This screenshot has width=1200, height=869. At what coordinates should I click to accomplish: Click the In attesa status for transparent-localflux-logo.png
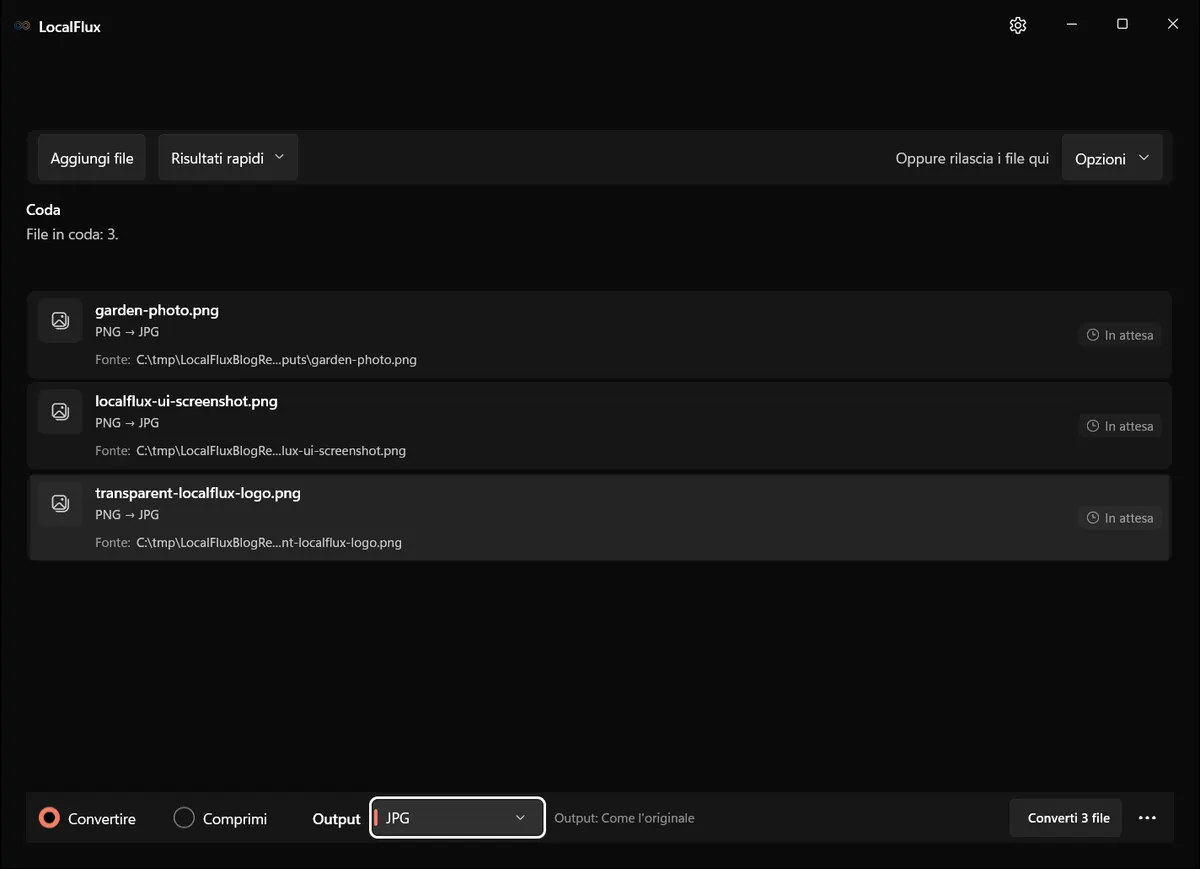tap(1120, 518)
